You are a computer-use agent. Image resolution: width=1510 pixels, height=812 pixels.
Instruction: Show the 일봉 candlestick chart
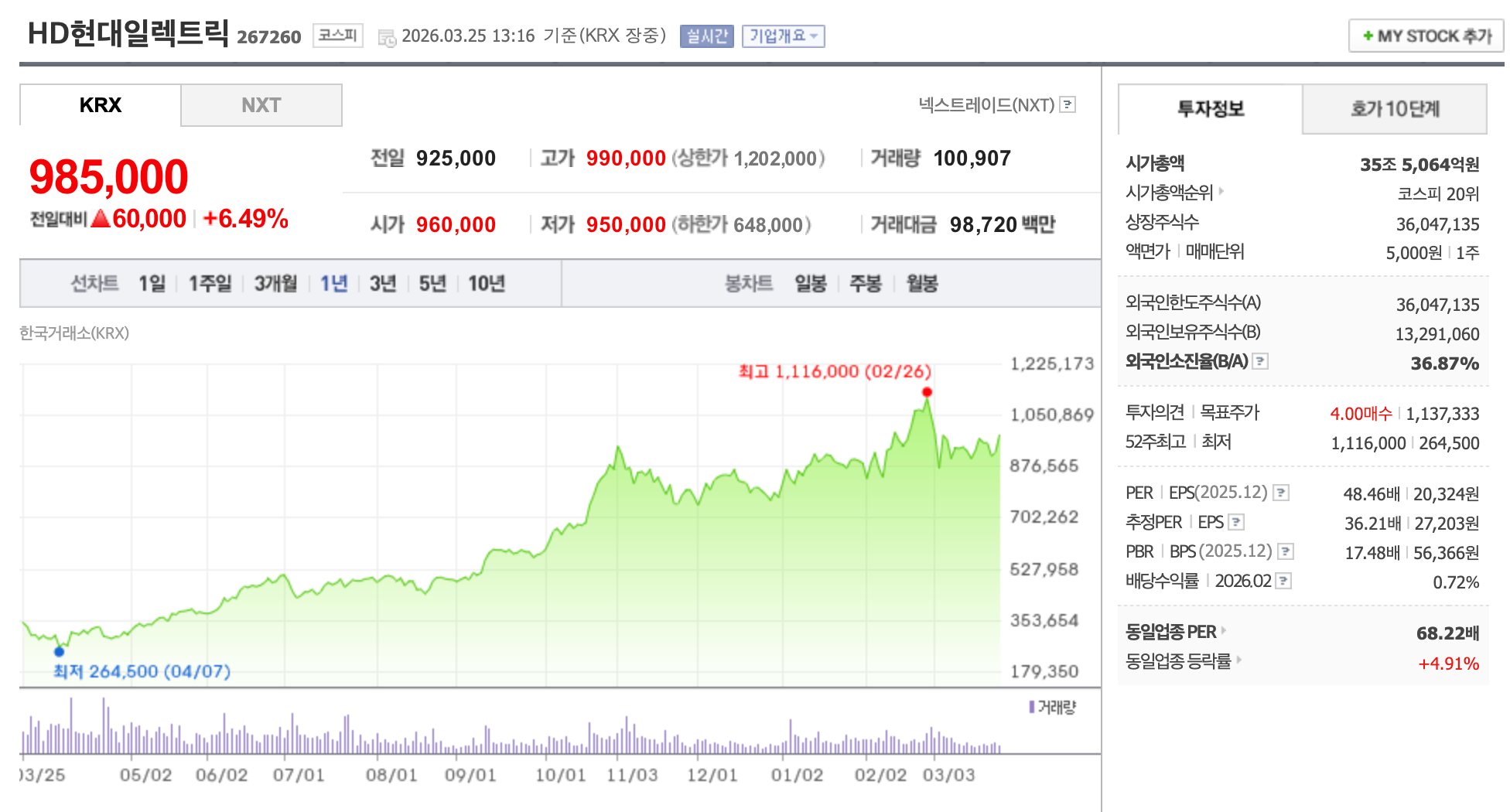(811, 284)
